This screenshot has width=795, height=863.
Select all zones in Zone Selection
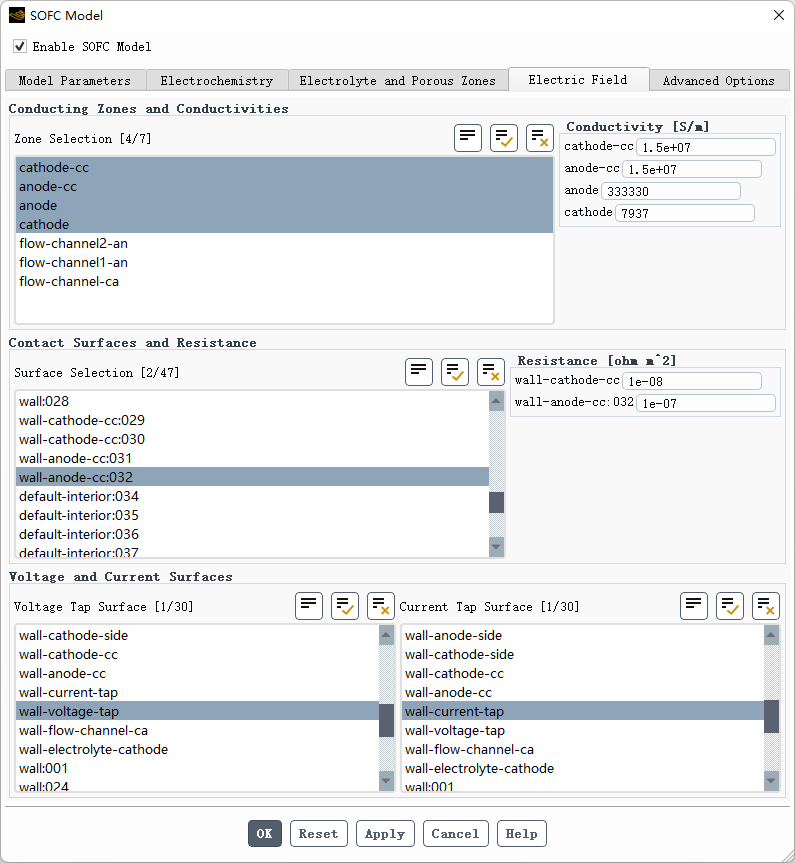pos(504,138)
